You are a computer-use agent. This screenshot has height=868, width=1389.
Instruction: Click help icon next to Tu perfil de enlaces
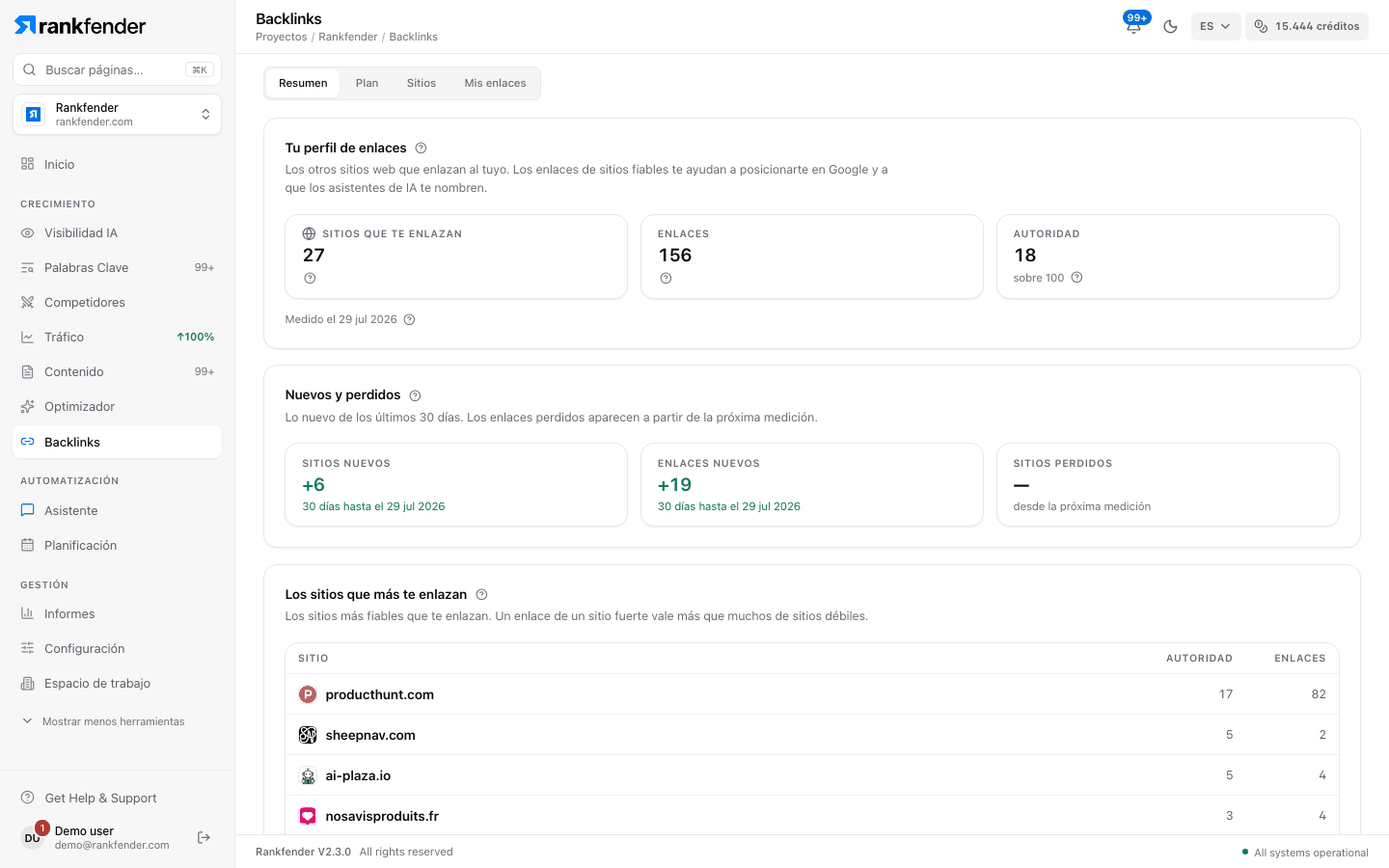[x=421, y=148]
